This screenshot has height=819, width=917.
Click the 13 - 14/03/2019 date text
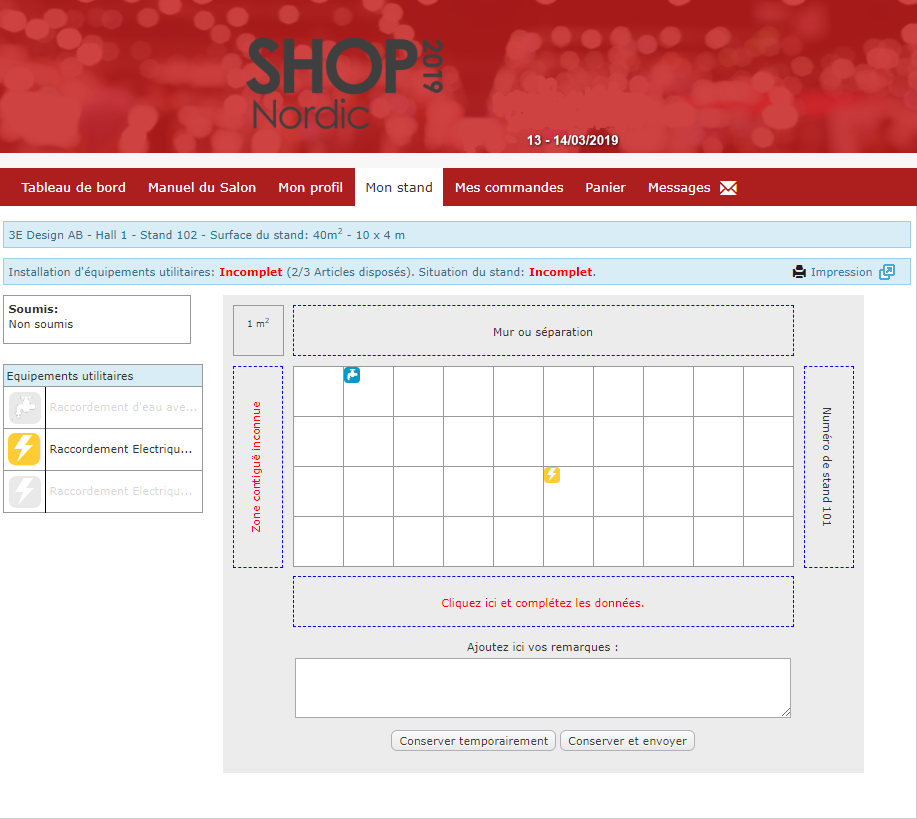(573, 140)
